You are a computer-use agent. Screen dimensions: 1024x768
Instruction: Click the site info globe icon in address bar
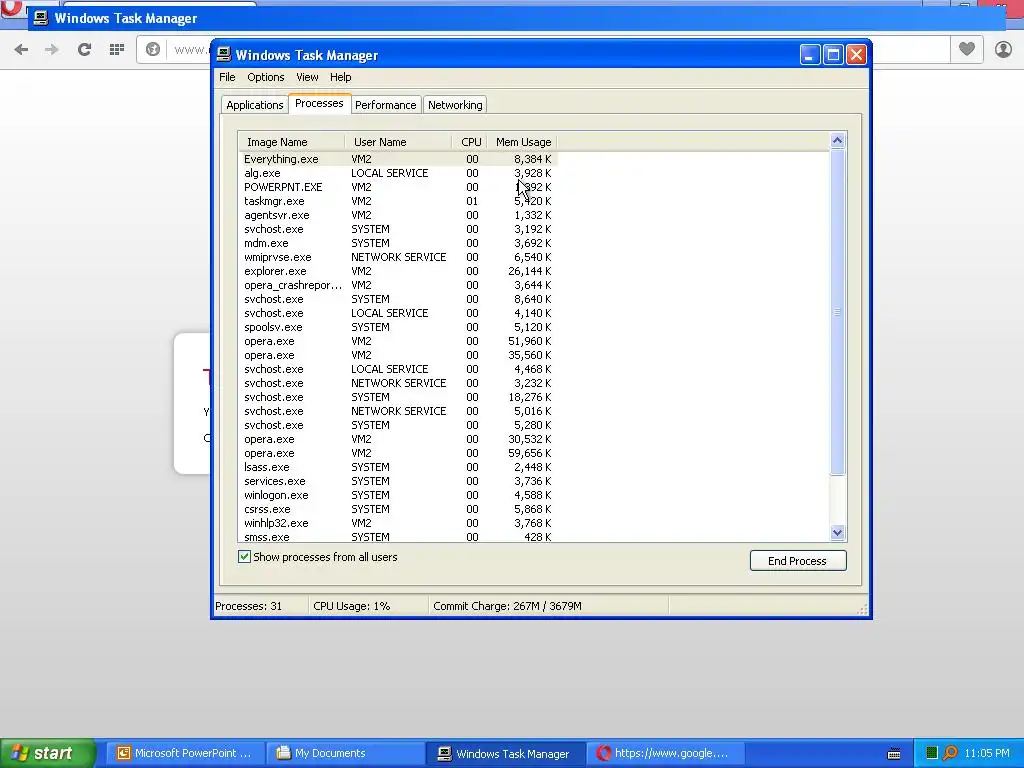[153, 49]
